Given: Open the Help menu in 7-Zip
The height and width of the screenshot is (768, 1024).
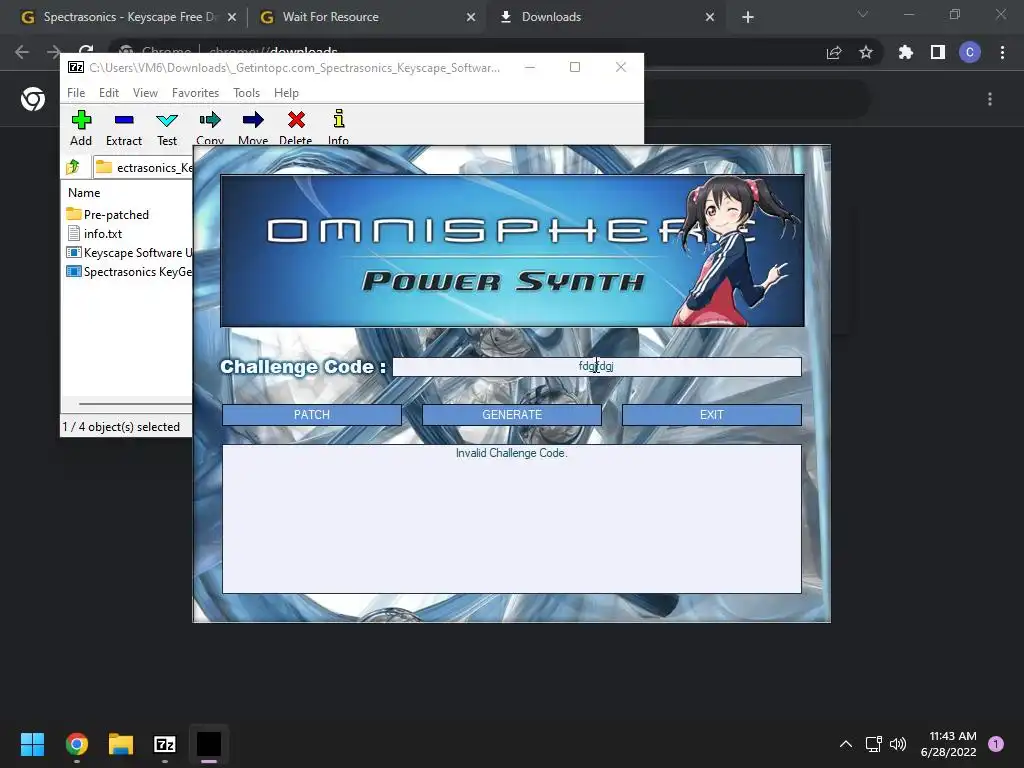Looking at the screenshot, I should [x=286, y=93].
